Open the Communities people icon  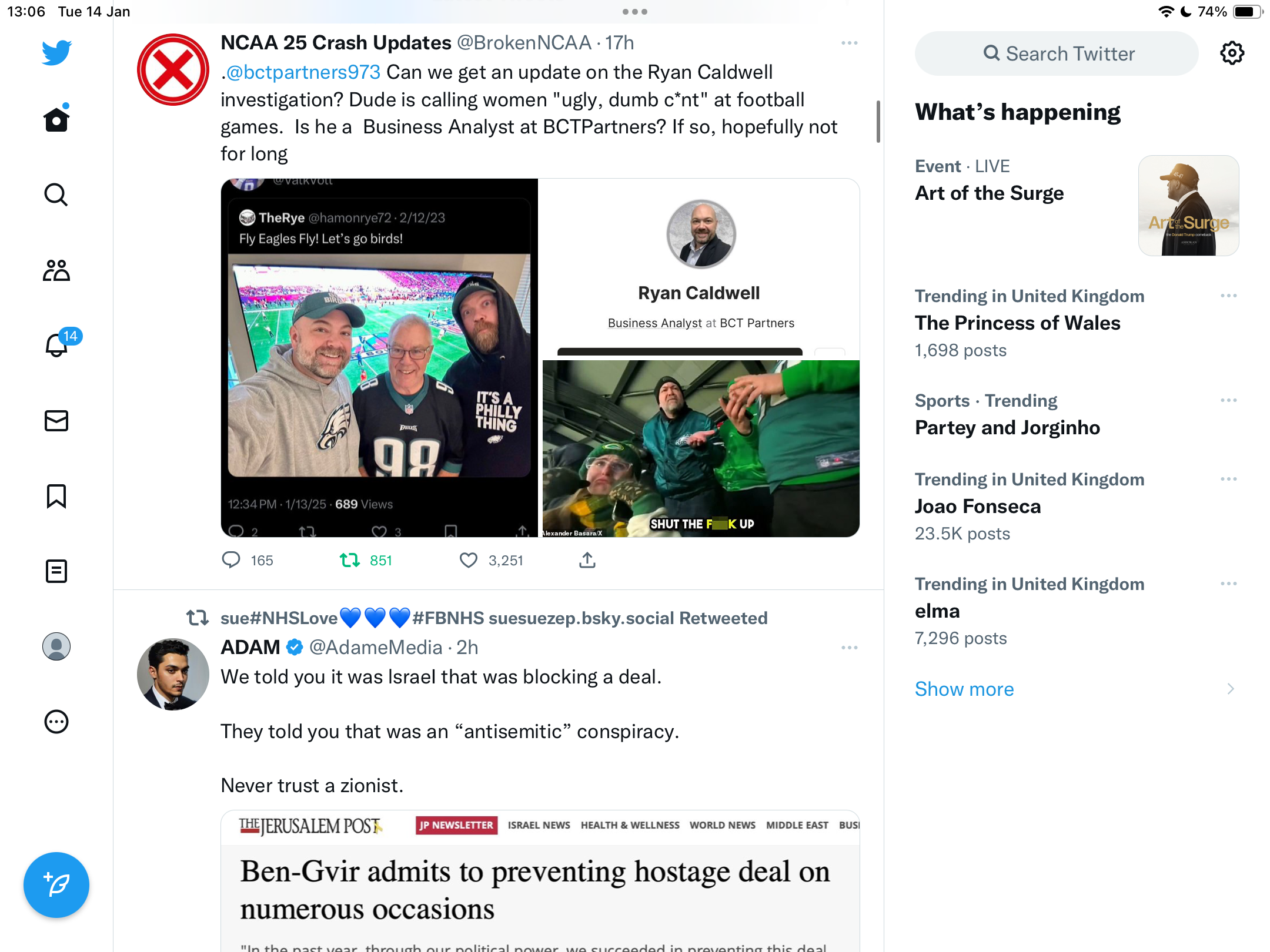[56, 270]
